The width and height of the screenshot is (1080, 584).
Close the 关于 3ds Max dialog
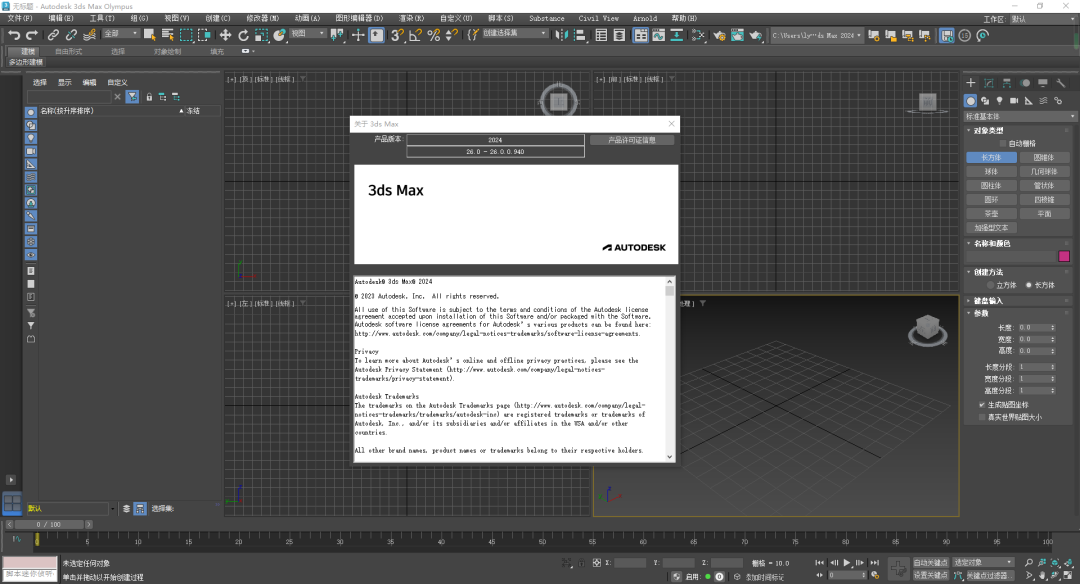672,124
